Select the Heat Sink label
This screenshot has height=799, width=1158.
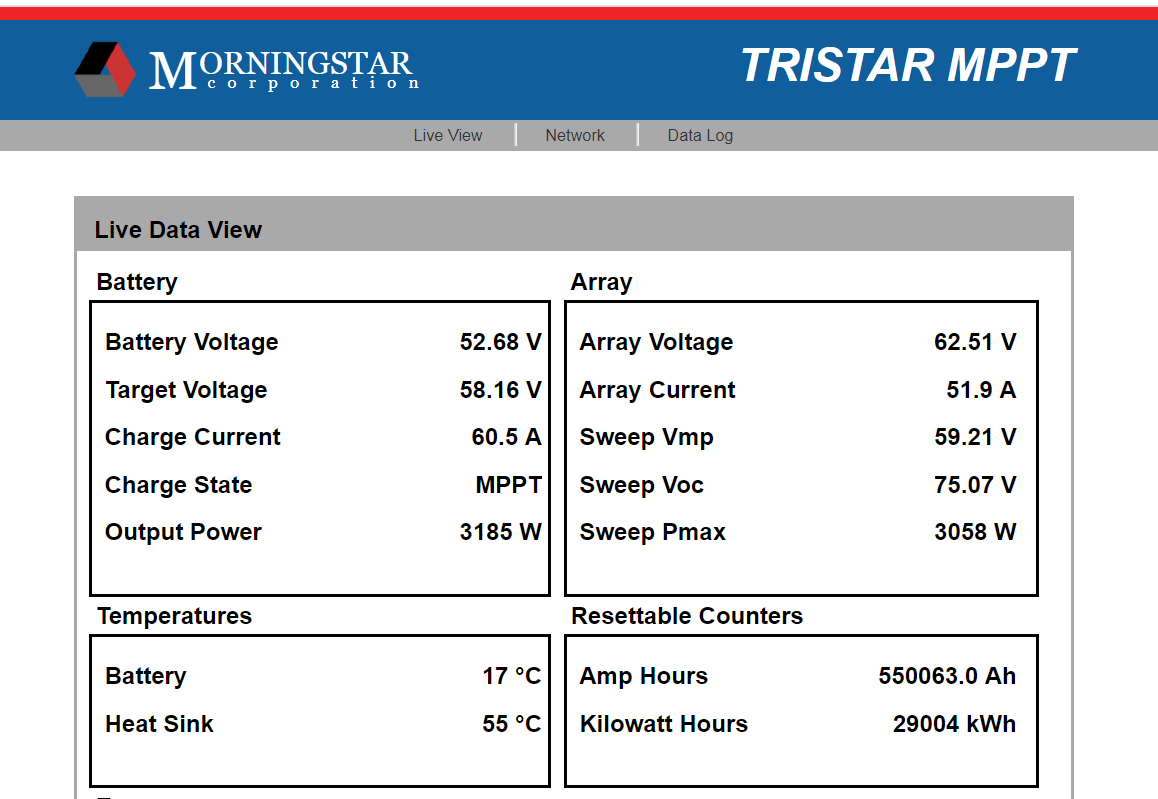click(159, 724)
